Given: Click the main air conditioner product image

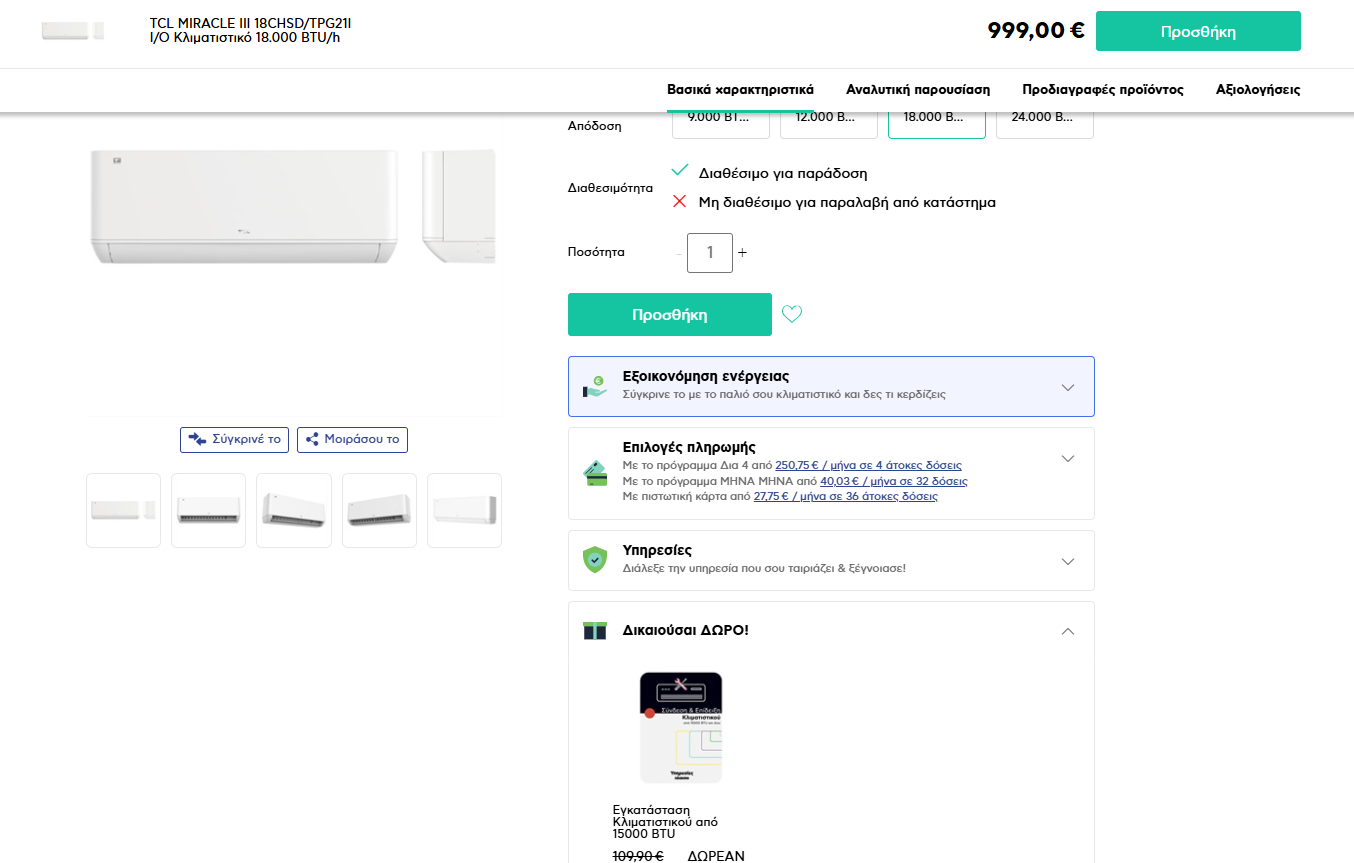Looking at the screenshot, I should click(293, 207).
